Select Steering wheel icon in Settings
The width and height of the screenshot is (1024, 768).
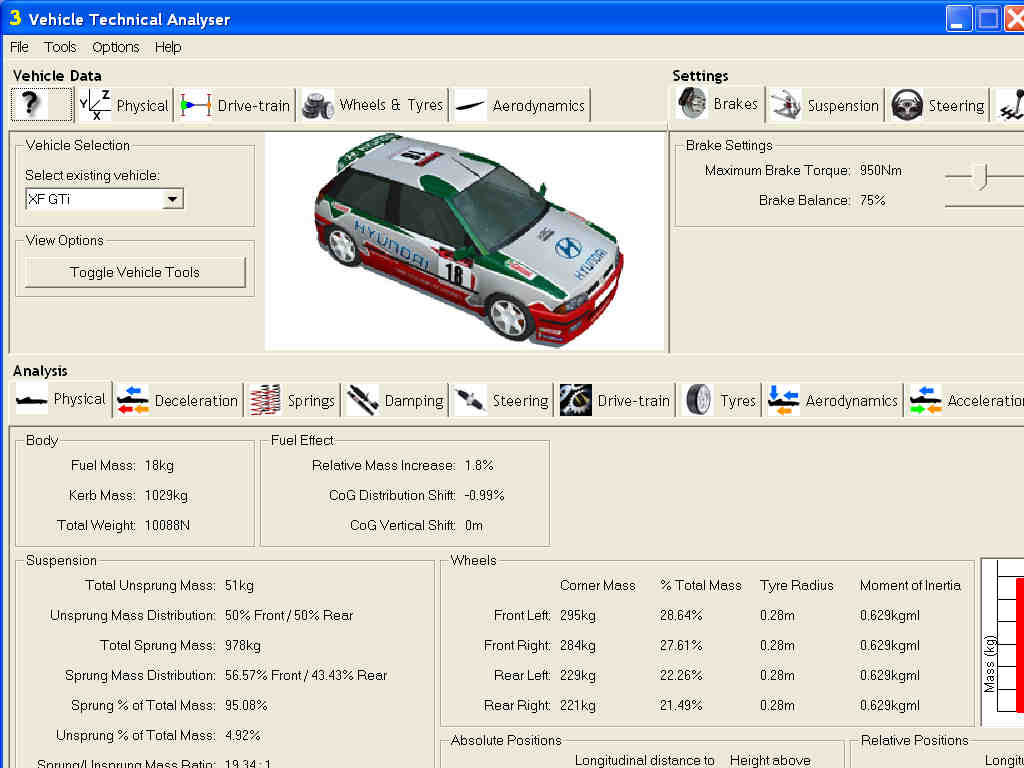[x=907, y=105]
